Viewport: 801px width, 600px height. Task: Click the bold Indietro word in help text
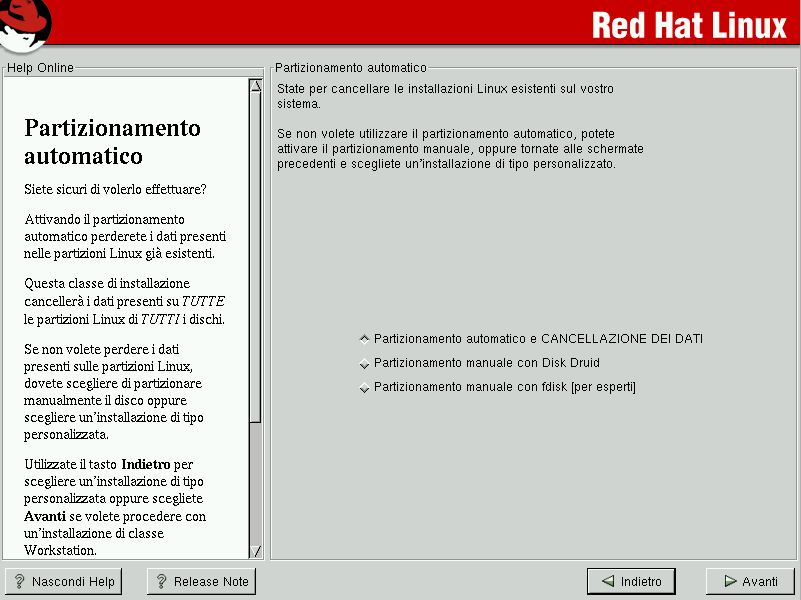[146, 465]
